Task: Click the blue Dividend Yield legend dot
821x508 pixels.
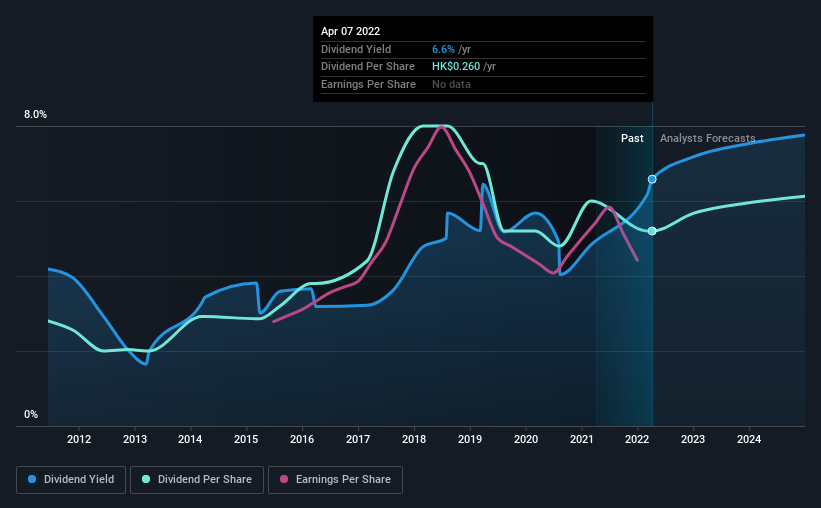Action: point(32,479)
